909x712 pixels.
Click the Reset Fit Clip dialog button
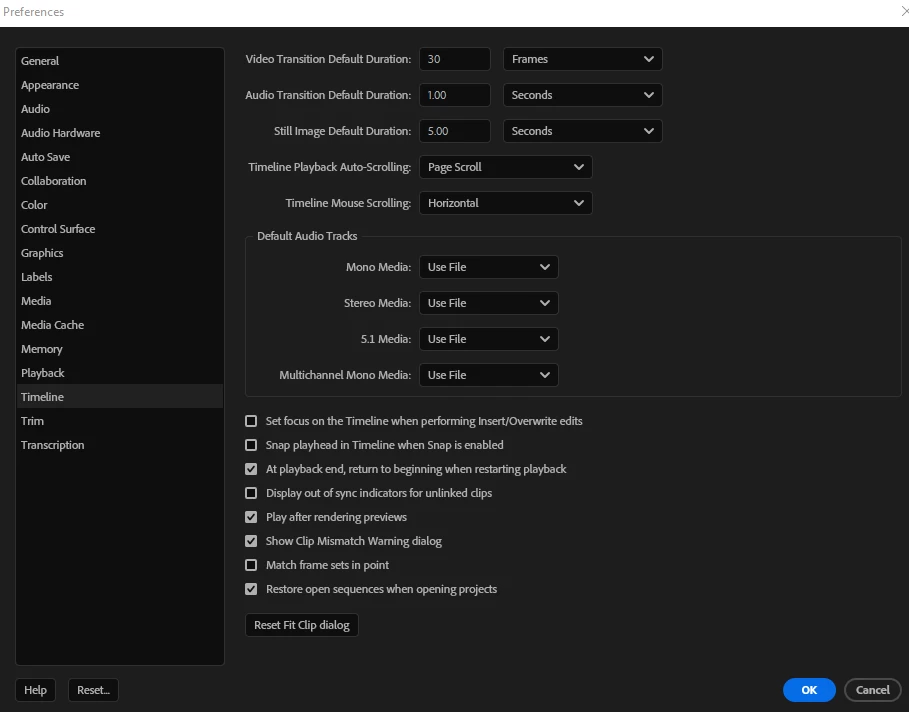coord(301,625)
